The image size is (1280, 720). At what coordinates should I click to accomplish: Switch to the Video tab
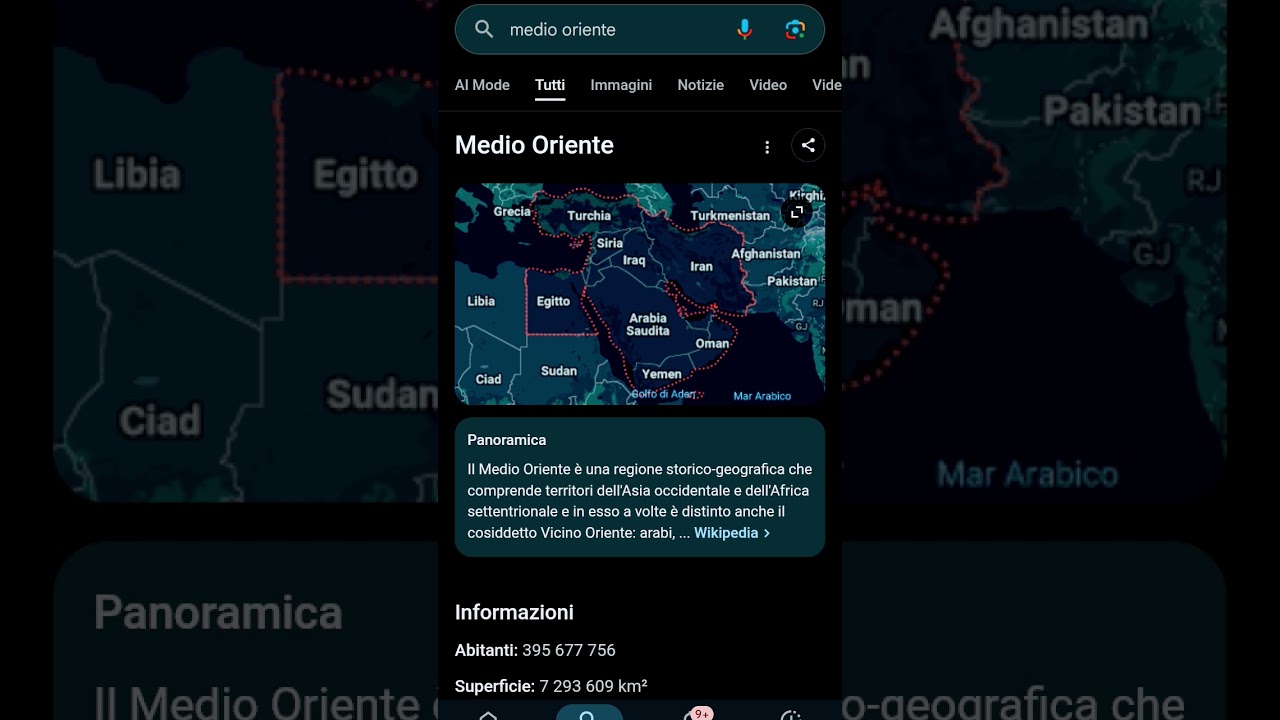coord(768,85)
